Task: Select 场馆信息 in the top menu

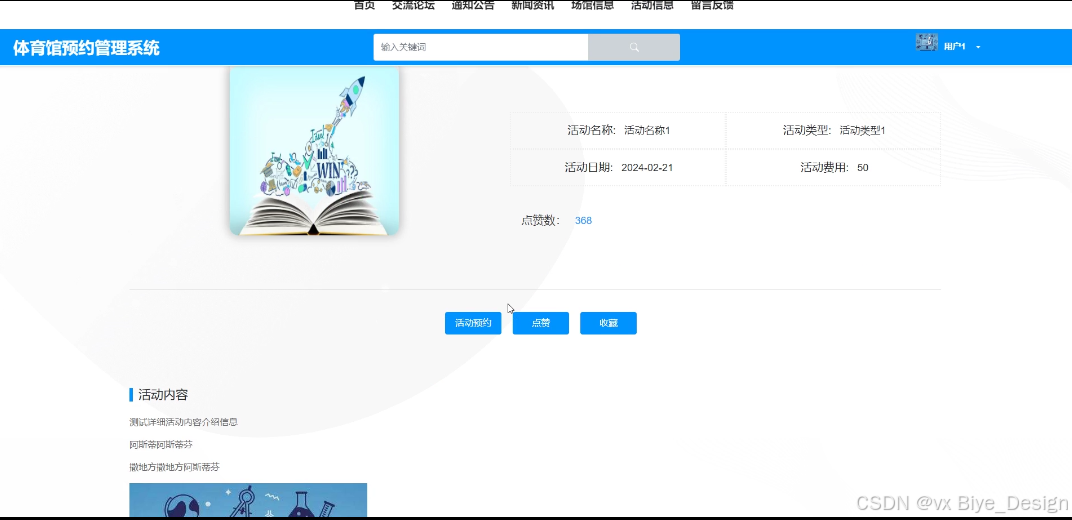Action: [593, 5]
